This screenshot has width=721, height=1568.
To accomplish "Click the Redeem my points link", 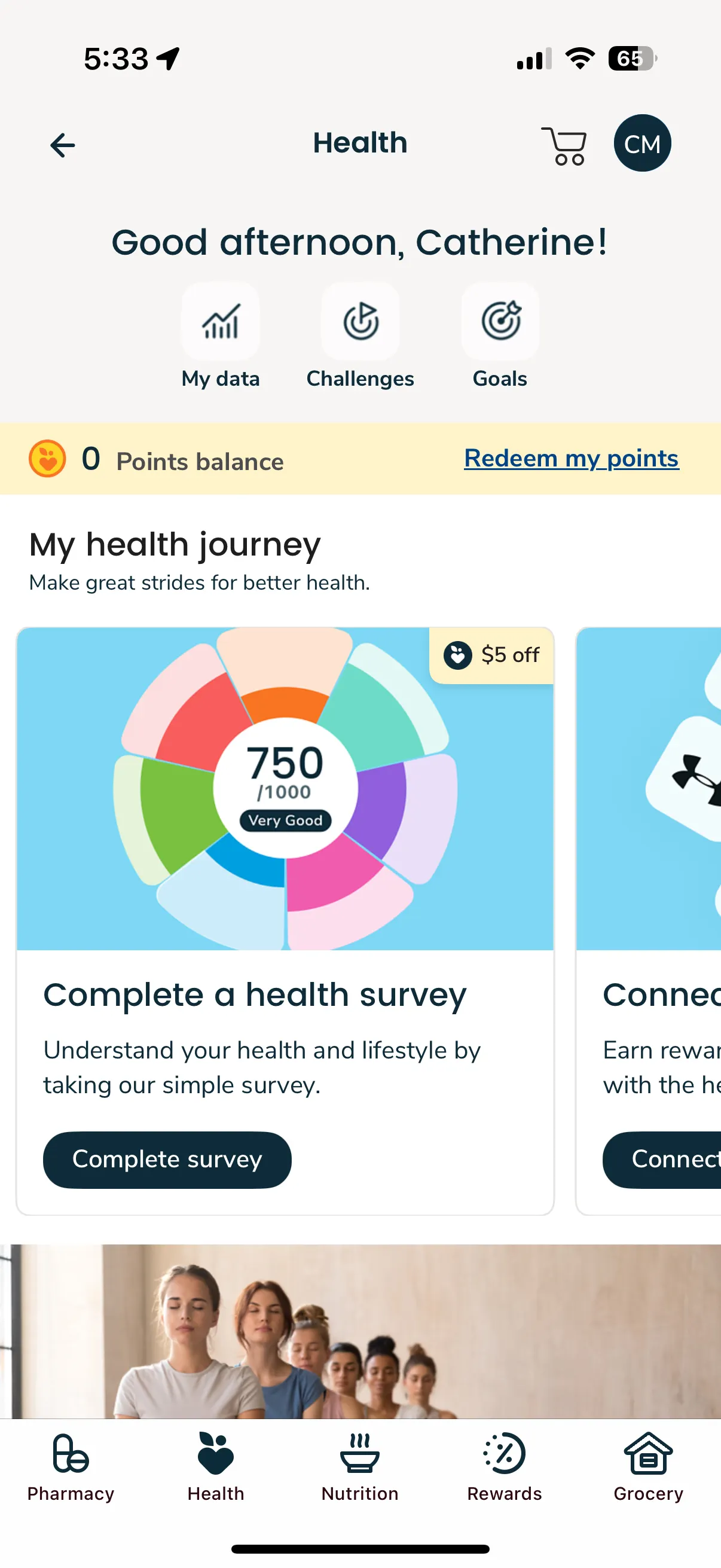I will pos(572,458).
